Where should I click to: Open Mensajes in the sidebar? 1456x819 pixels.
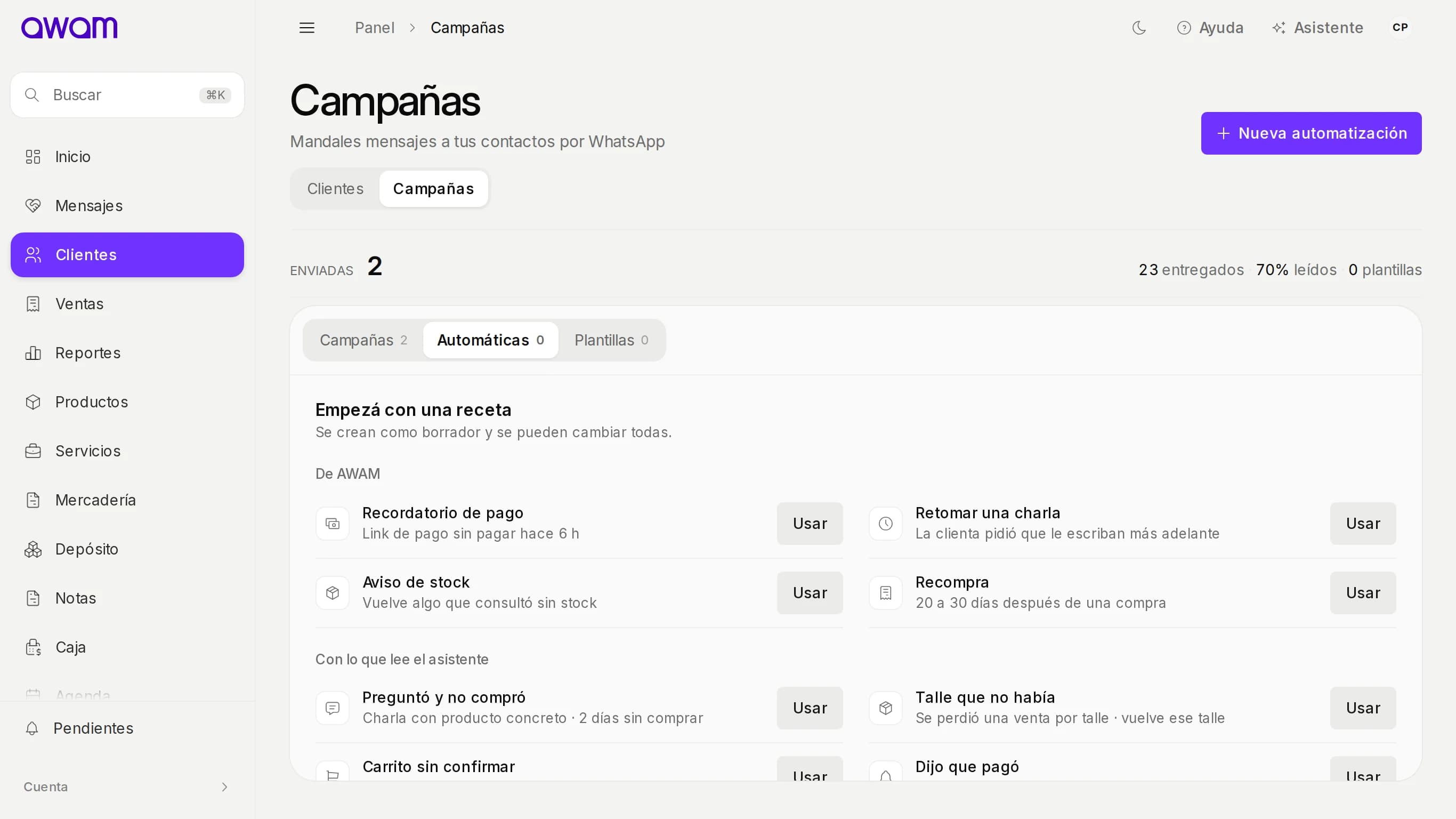[127, 206]
